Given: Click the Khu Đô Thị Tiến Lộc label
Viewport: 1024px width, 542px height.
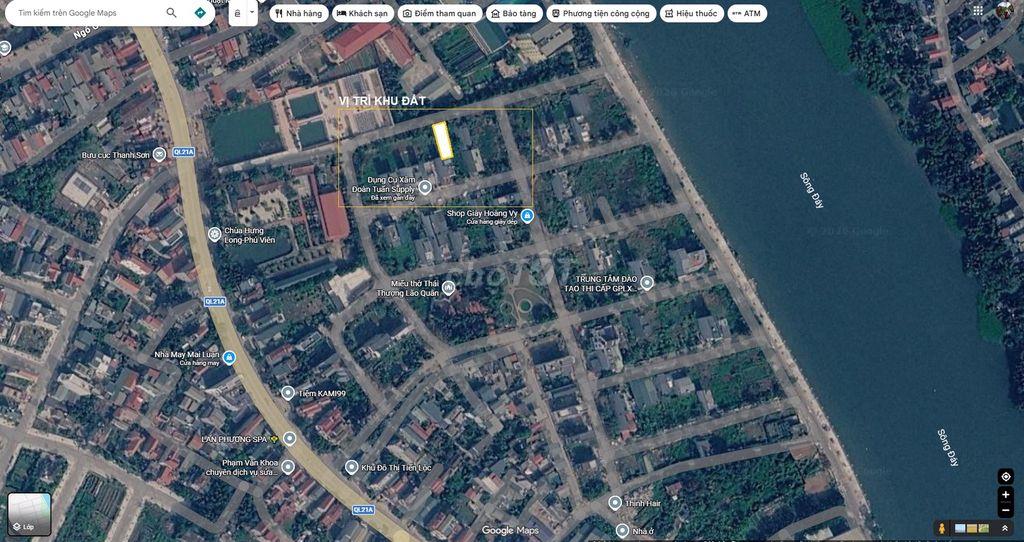Looking at the screenshot, I should (x=396, y=468).
